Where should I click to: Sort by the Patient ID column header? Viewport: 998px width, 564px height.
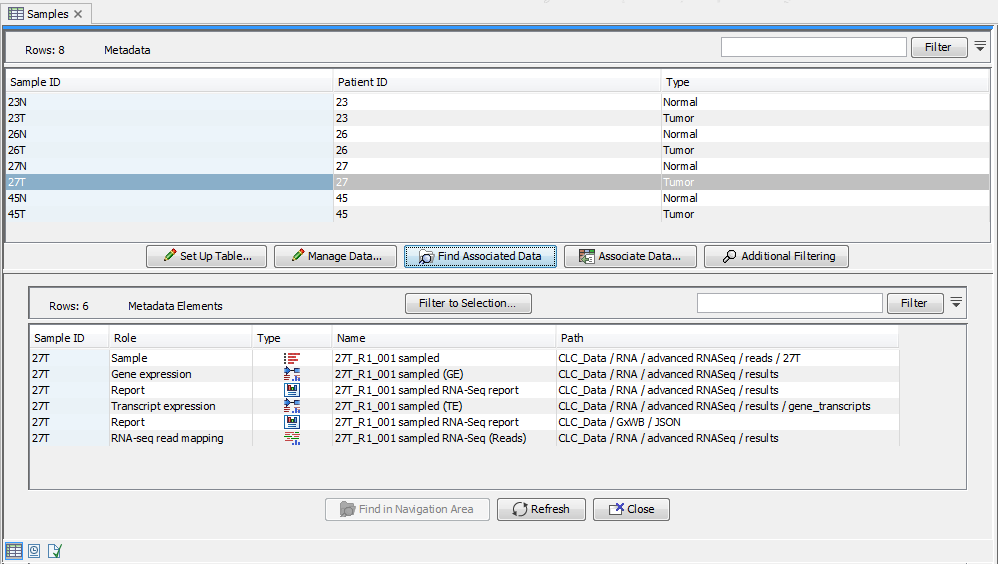pos(495,82)
